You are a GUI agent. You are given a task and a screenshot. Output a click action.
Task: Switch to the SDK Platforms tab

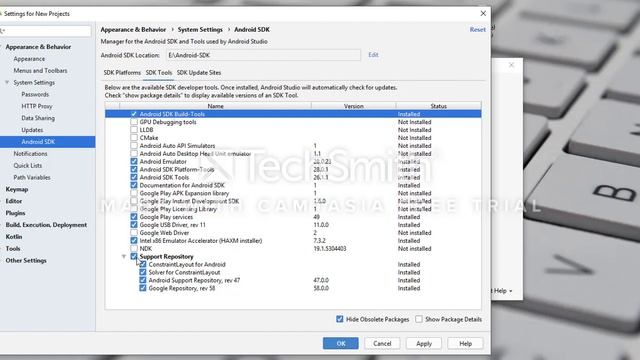click(x=122, y=73)
